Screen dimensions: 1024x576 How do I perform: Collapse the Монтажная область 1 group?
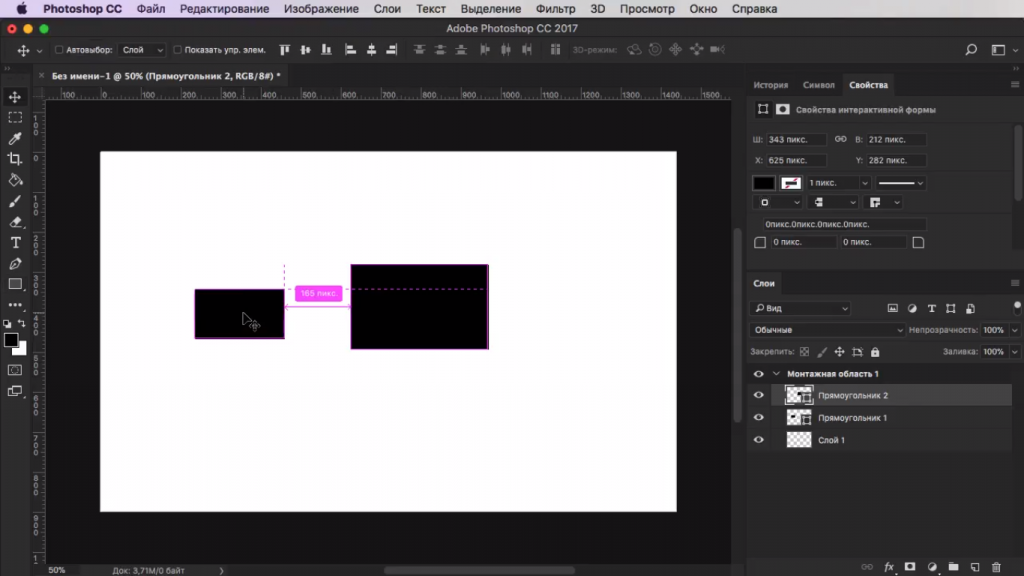776,374
